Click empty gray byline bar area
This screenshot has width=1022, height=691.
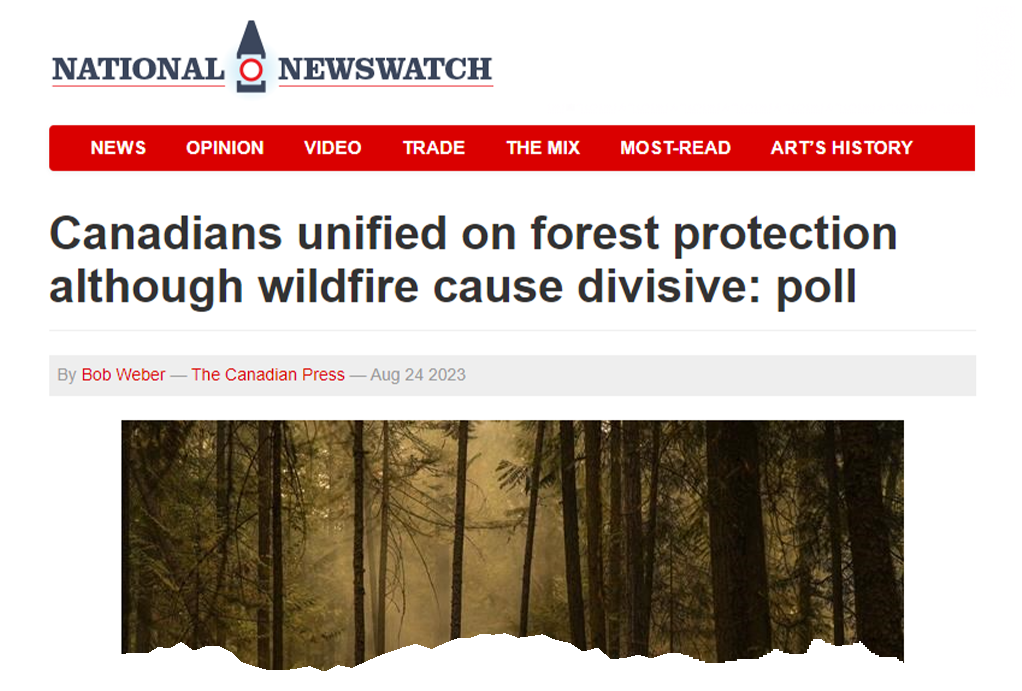717,375
